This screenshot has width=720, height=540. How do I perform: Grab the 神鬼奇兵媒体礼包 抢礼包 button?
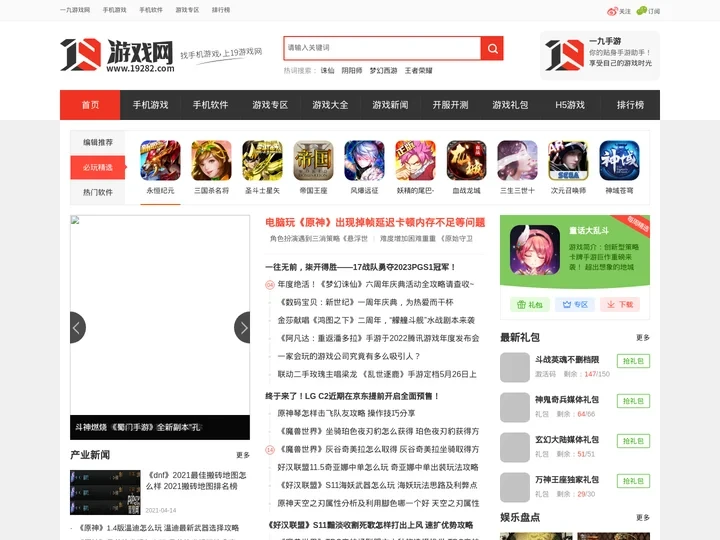coord(633,401)
